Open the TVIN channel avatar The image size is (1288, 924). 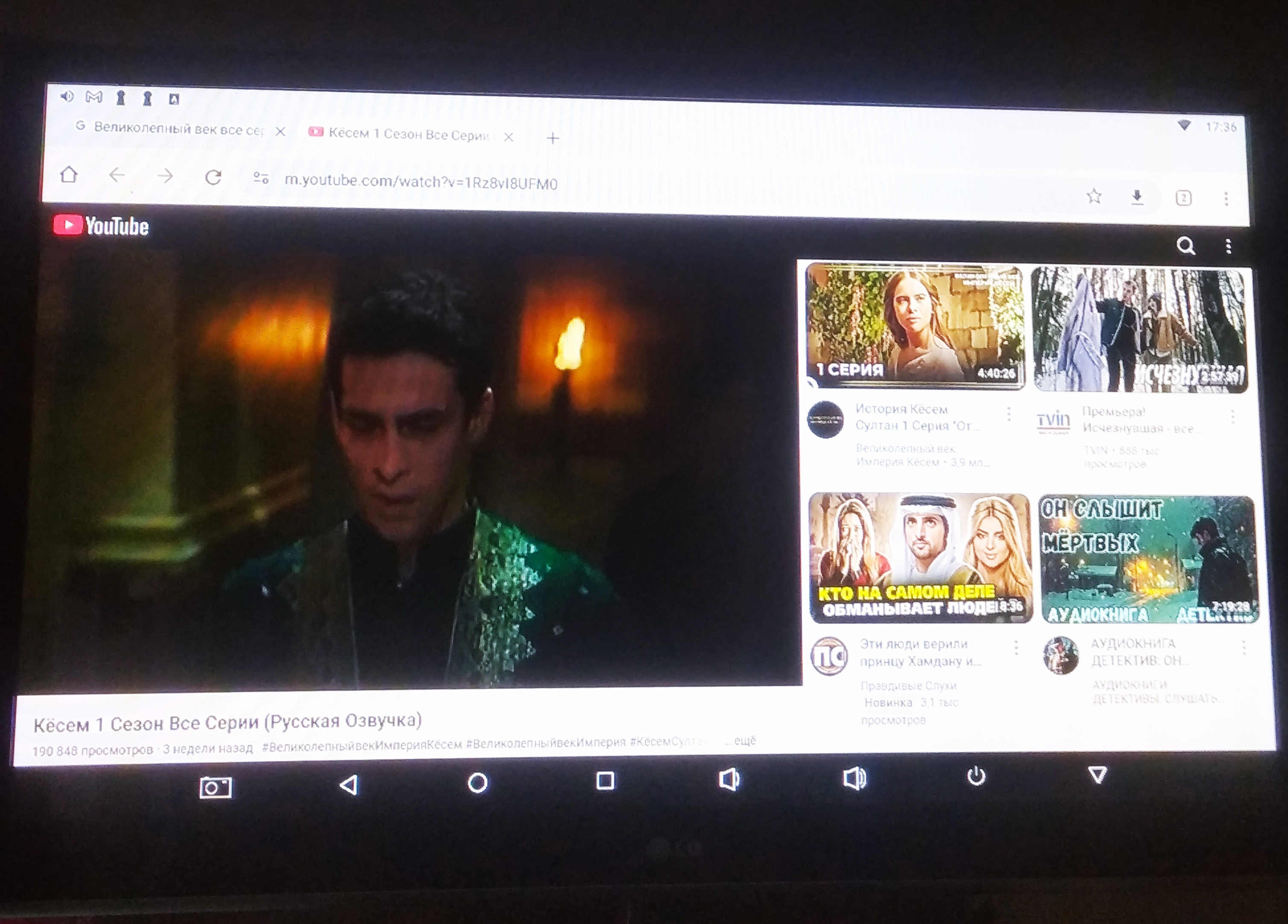tap(1053, 422)
